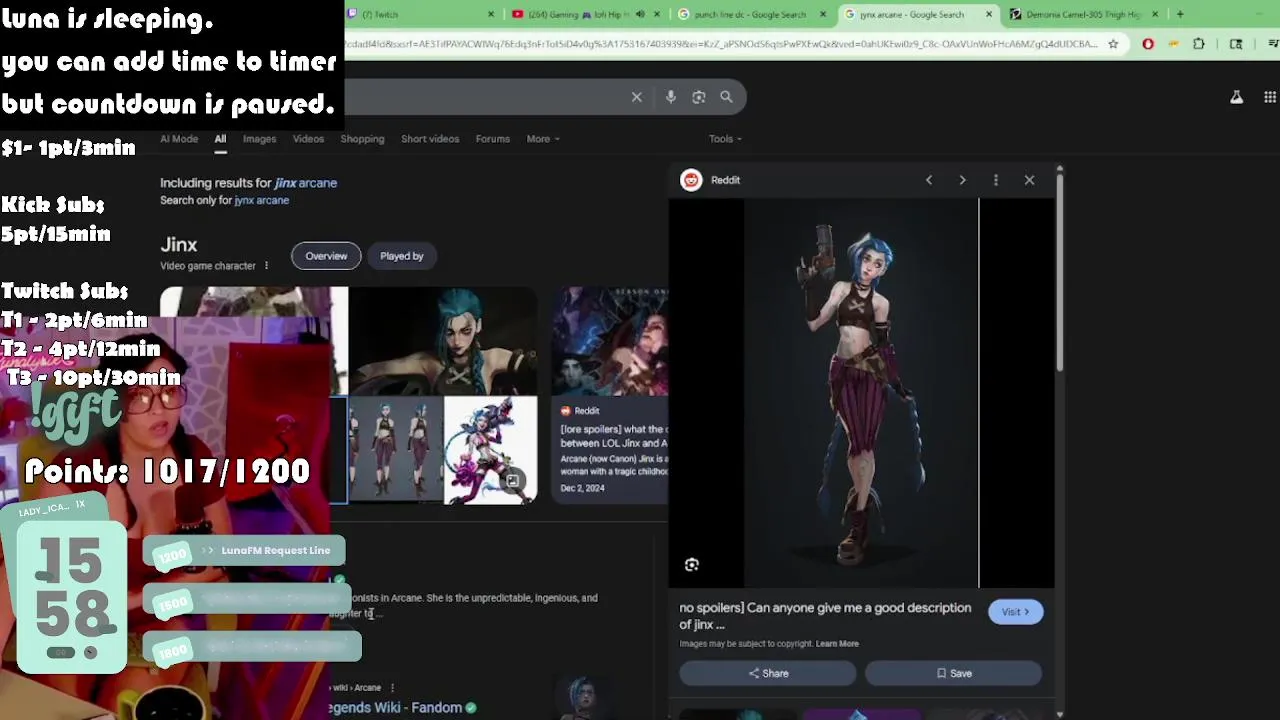Screen dimensions: 1280x720
Task: Show previous image in the preview panel
Action: point(928,180)
